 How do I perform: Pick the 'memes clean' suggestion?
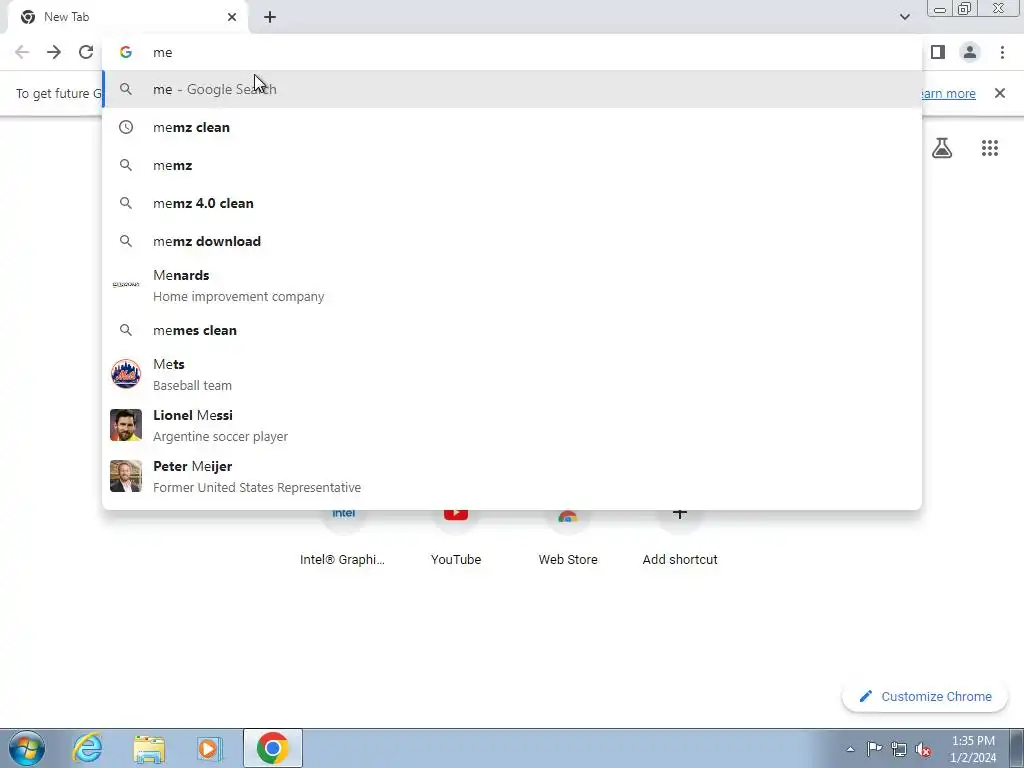(512, 330)
